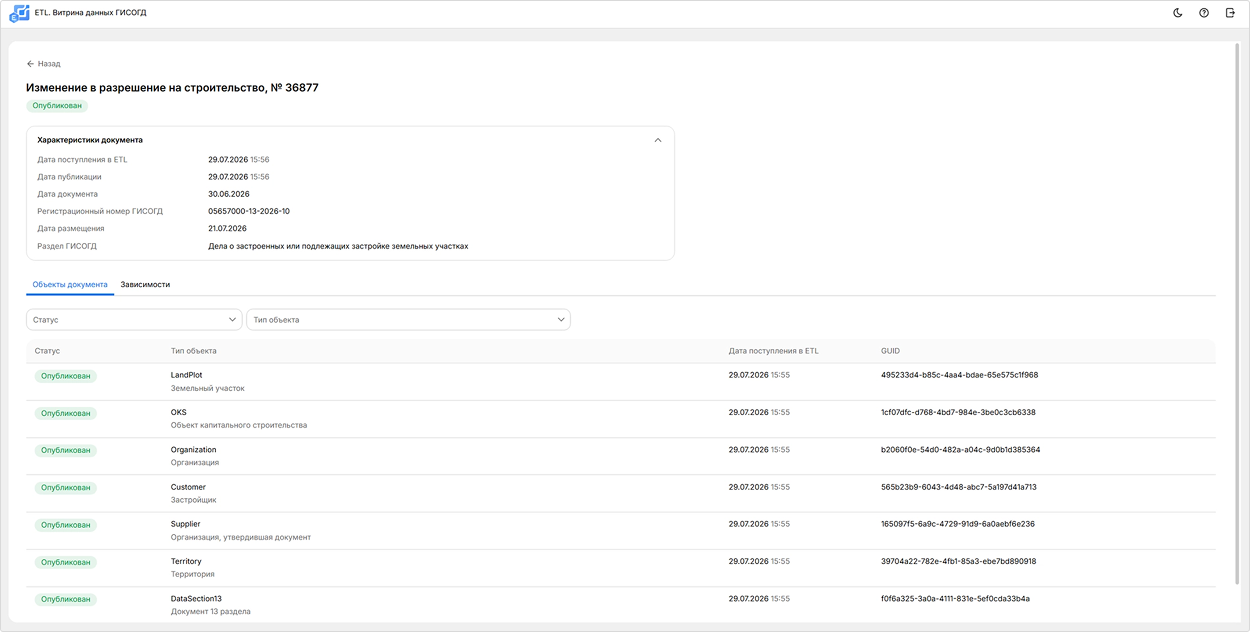Click the Опубликован badge in the LandPlot row
Screen dimensions: 1250x632
(x=65, y=376)
